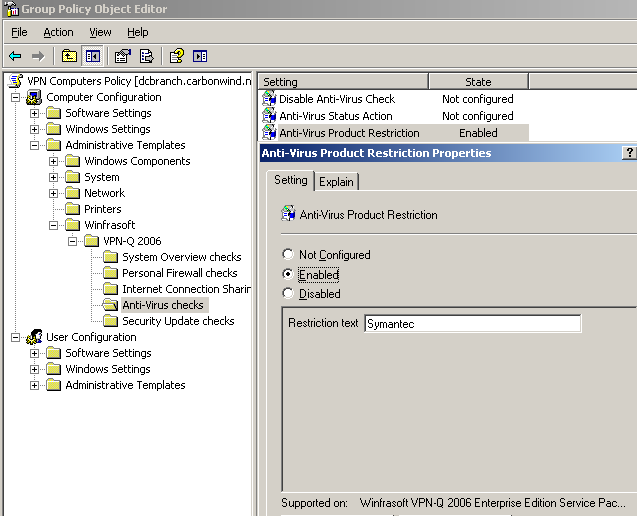Click the Anti-Virus Status Action policy icon
The image size is (637, 516).
tap(269, 116)
